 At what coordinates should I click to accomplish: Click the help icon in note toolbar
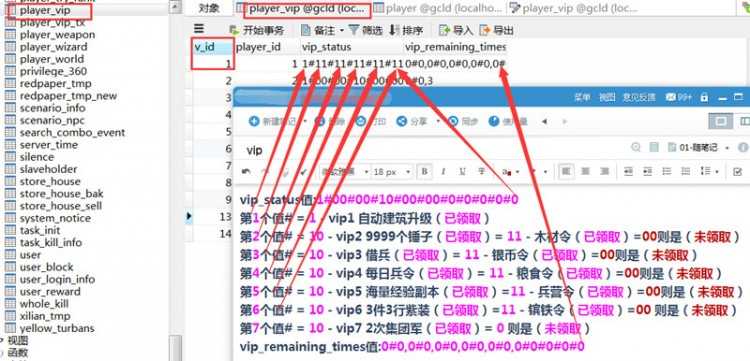tap(494, 121)
